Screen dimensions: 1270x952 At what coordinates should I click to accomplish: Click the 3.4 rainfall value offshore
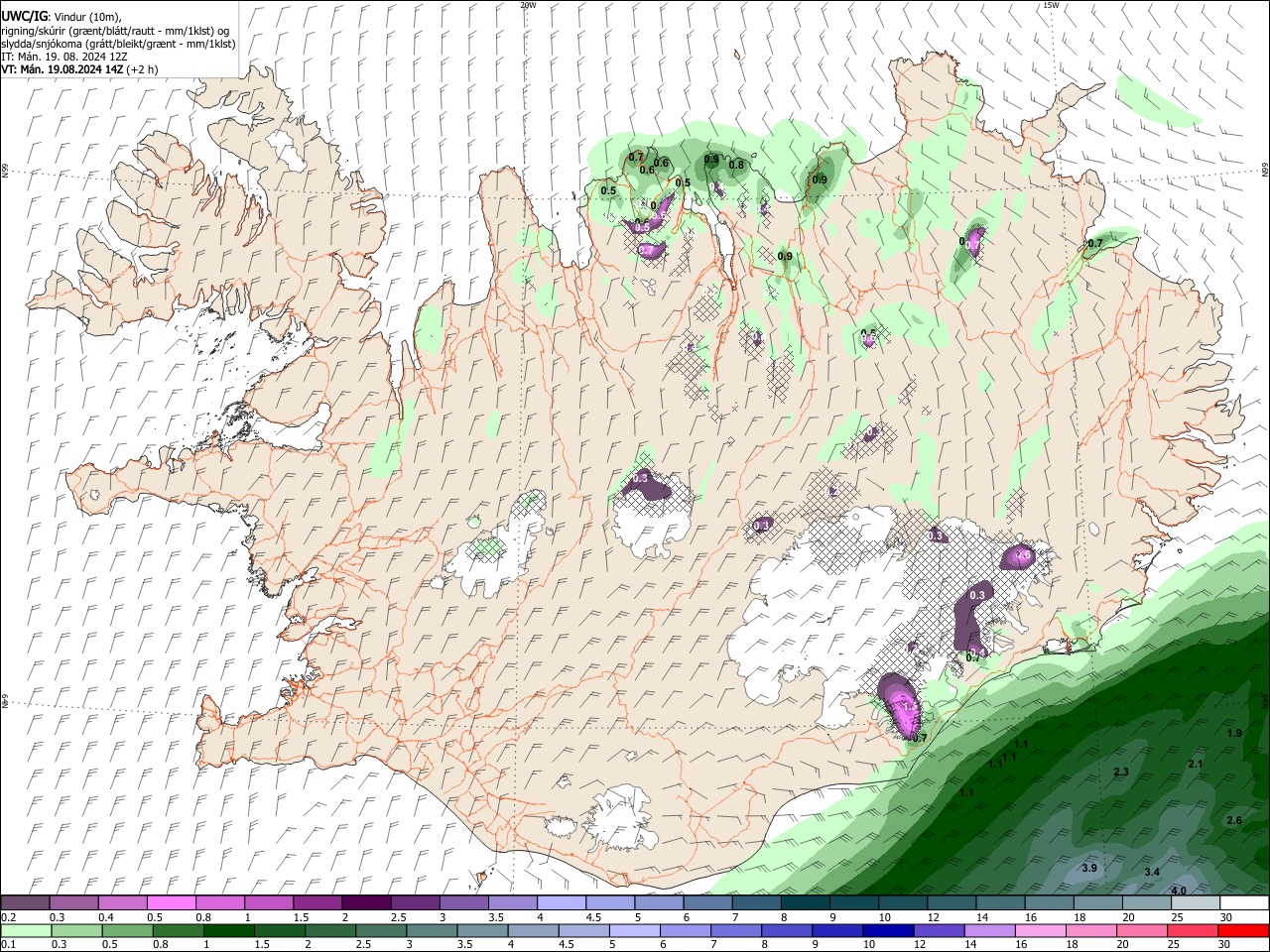(x=1152, y=872)
